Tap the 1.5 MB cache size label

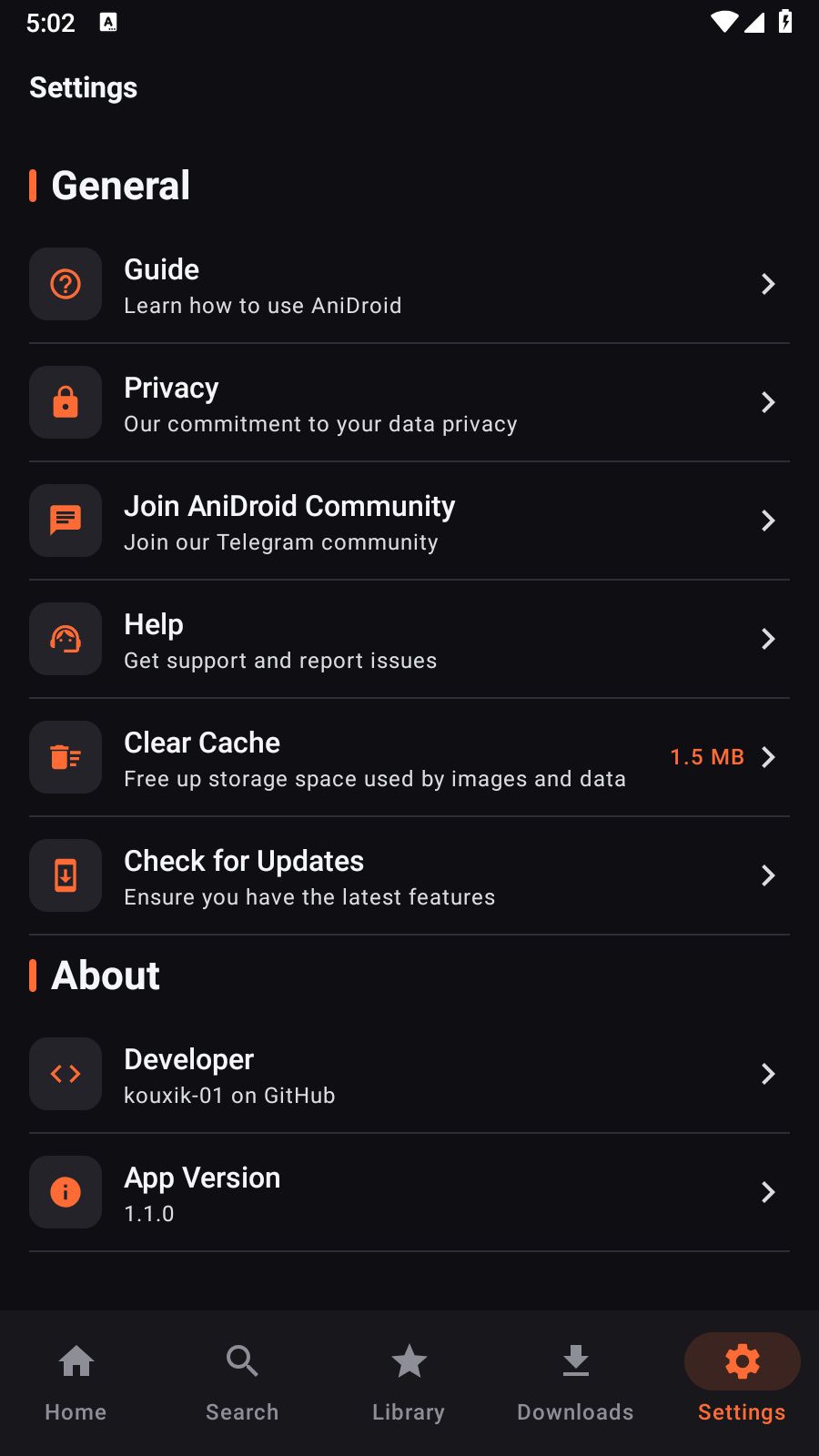(707, 757)
